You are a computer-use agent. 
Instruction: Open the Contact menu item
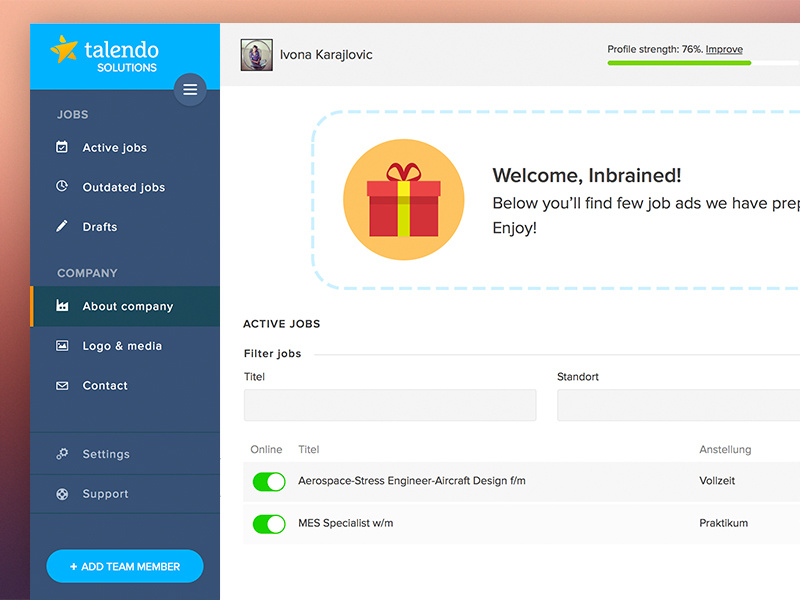125,386
